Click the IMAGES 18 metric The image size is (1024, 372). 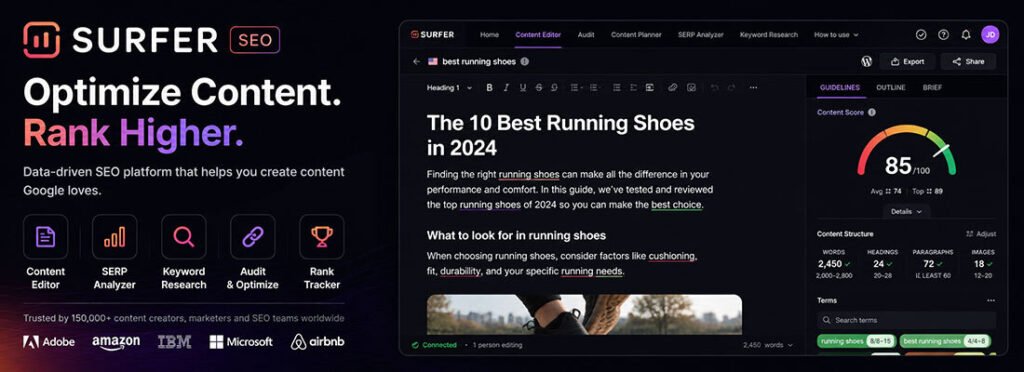[983, 264]
